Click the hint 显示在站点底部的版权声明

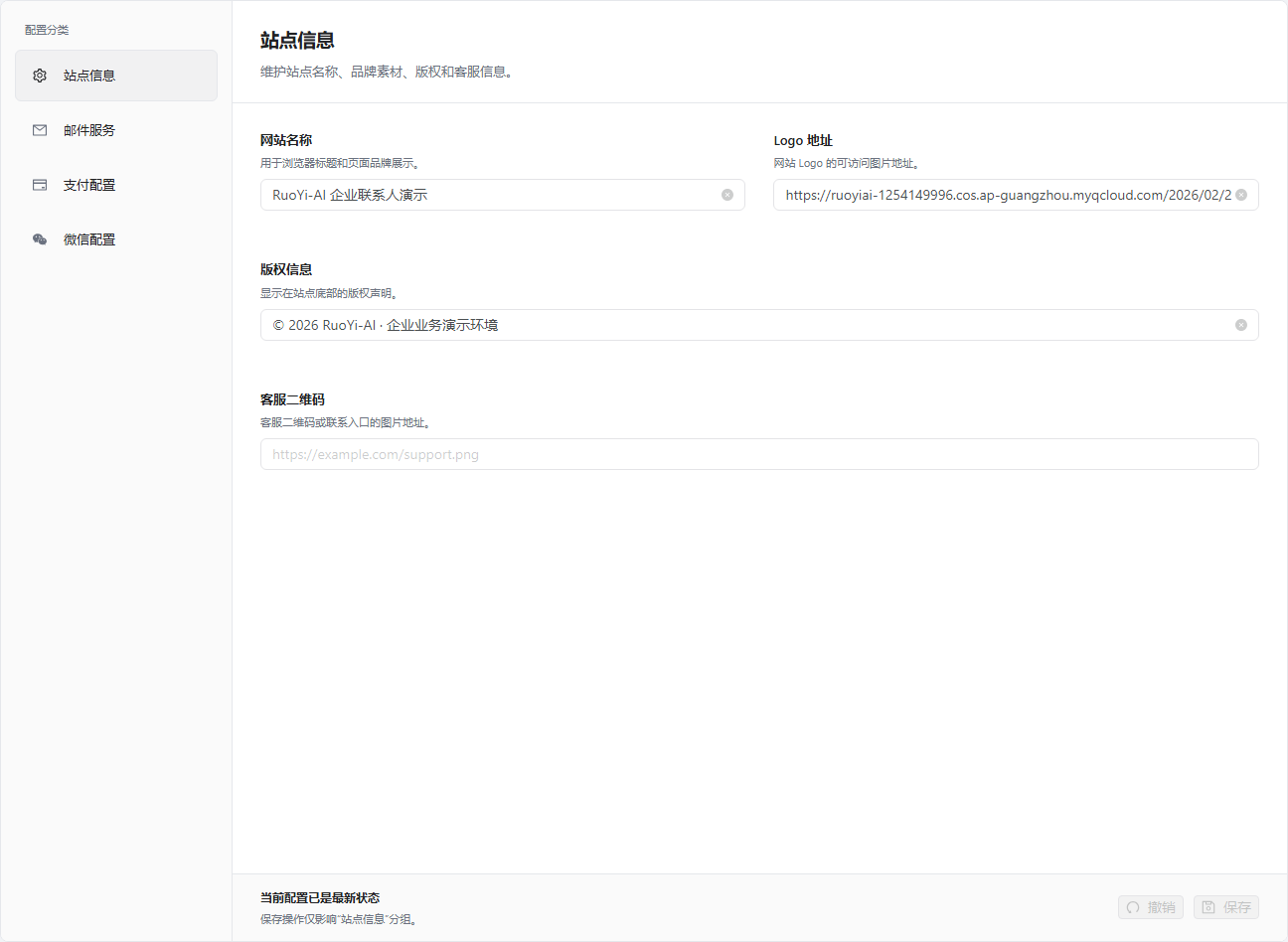pos(330,293)
